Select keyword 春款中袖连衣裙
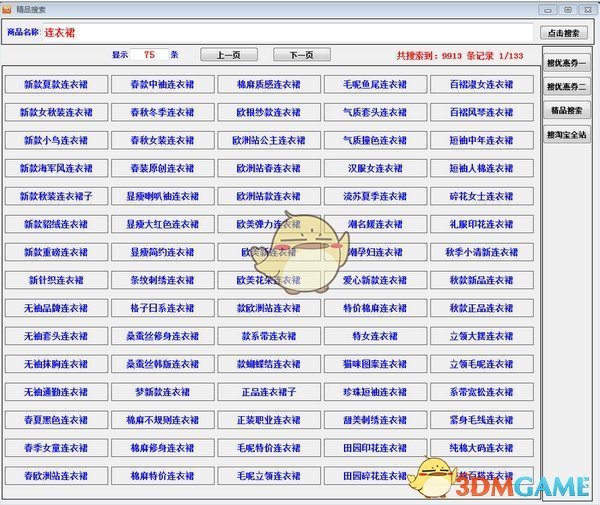This screenshot has width=600, height=505. tap(163, 84)
